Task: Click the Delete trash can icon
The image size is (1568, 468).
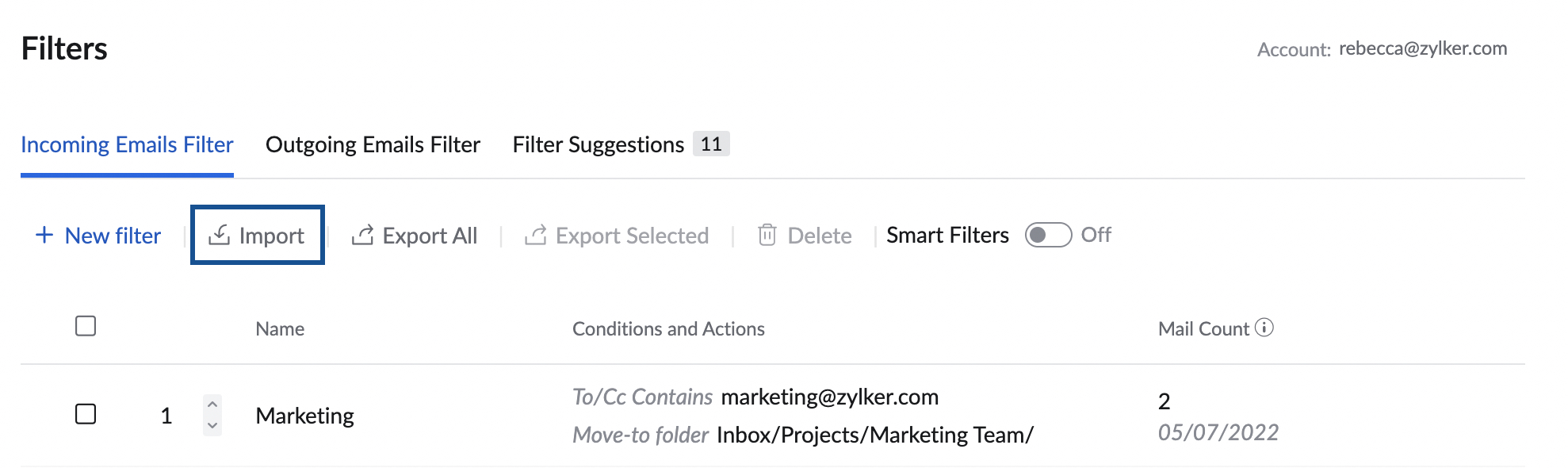Action: click(x=767, y=235)
